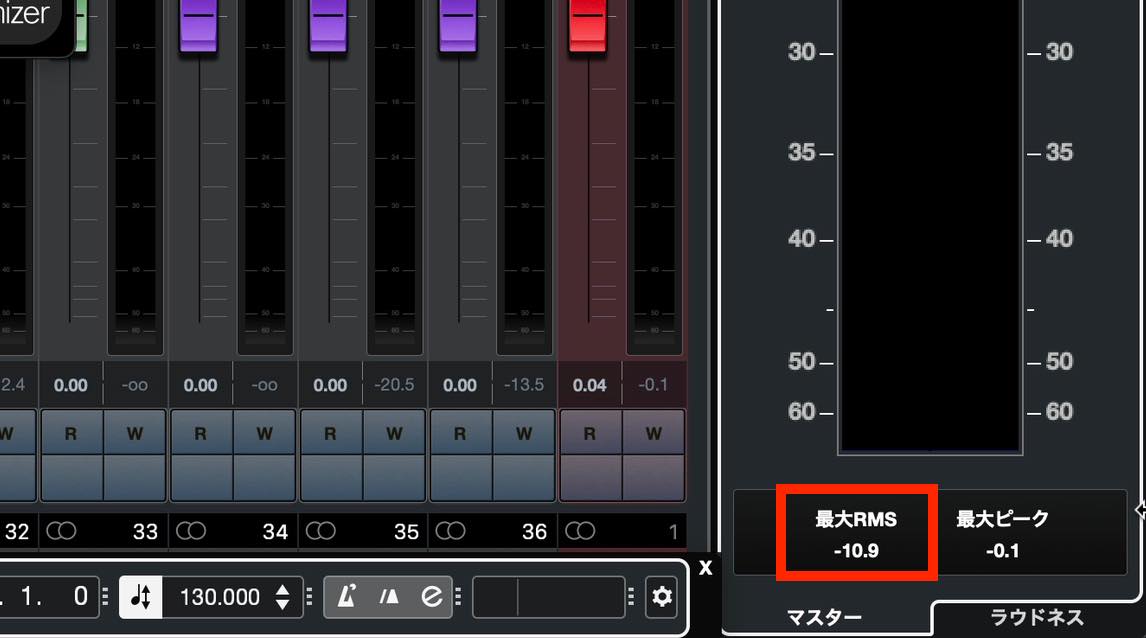This screenshot has height=638, width=1146.
Task: Switch to the マスター tab
Action: 824,618
